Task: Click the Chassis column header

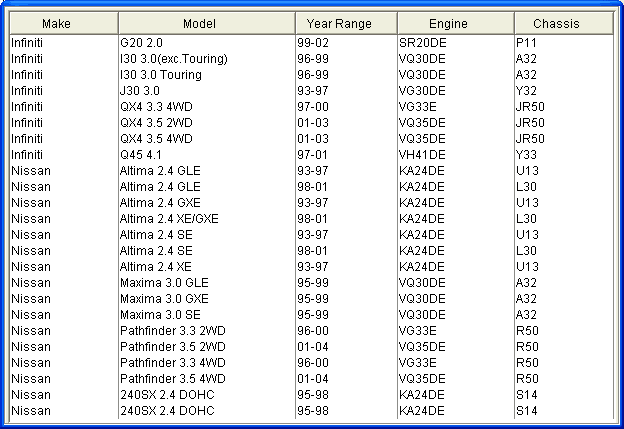Action: coord(564,23)
